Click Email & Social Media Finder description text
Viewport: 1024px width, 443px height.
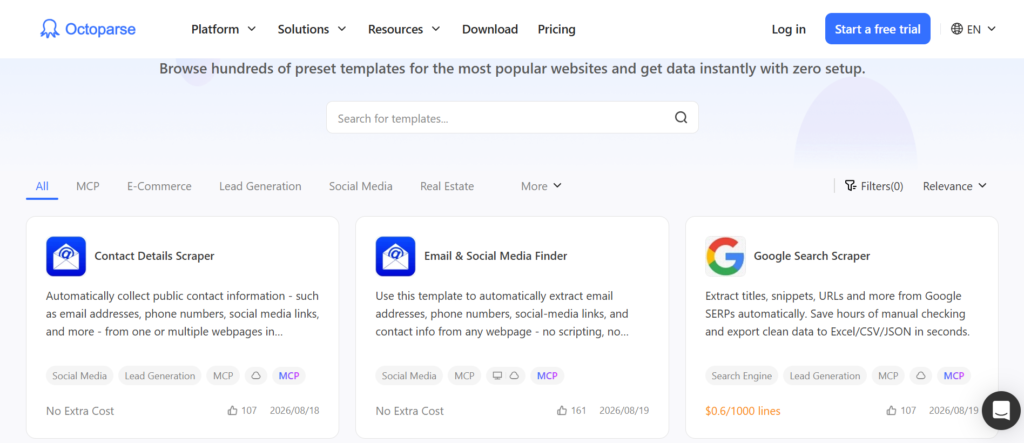tap(502, 314)
